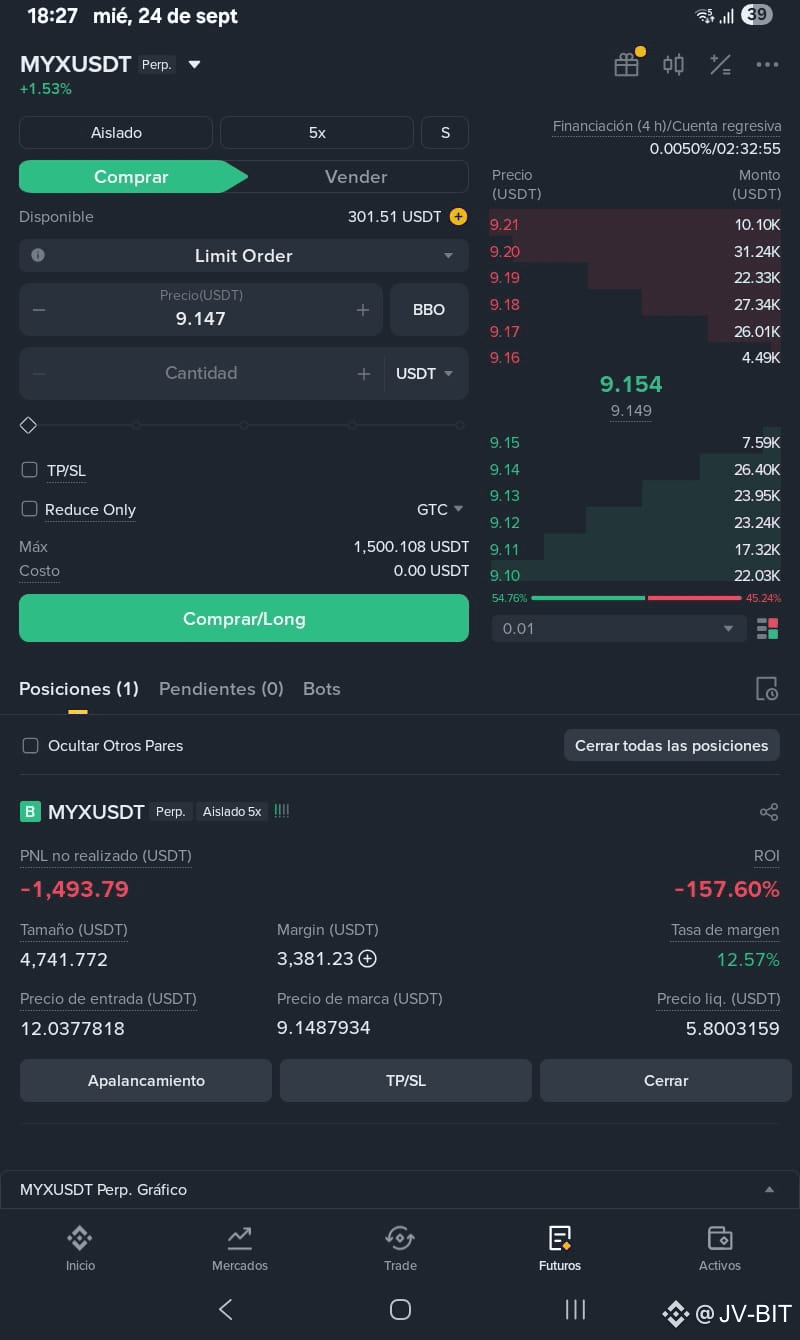The image size is (800, 1340).
Task: Tap the Comprar/Long button
Action: 244,618
